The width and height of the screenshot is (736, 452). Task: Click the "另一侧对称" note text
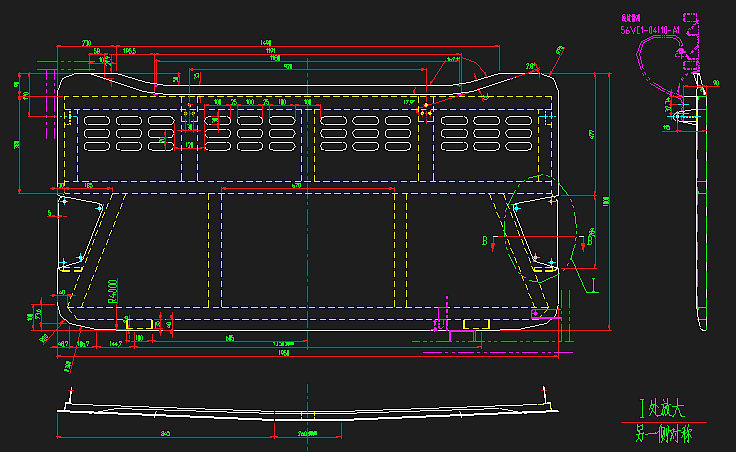664,433
